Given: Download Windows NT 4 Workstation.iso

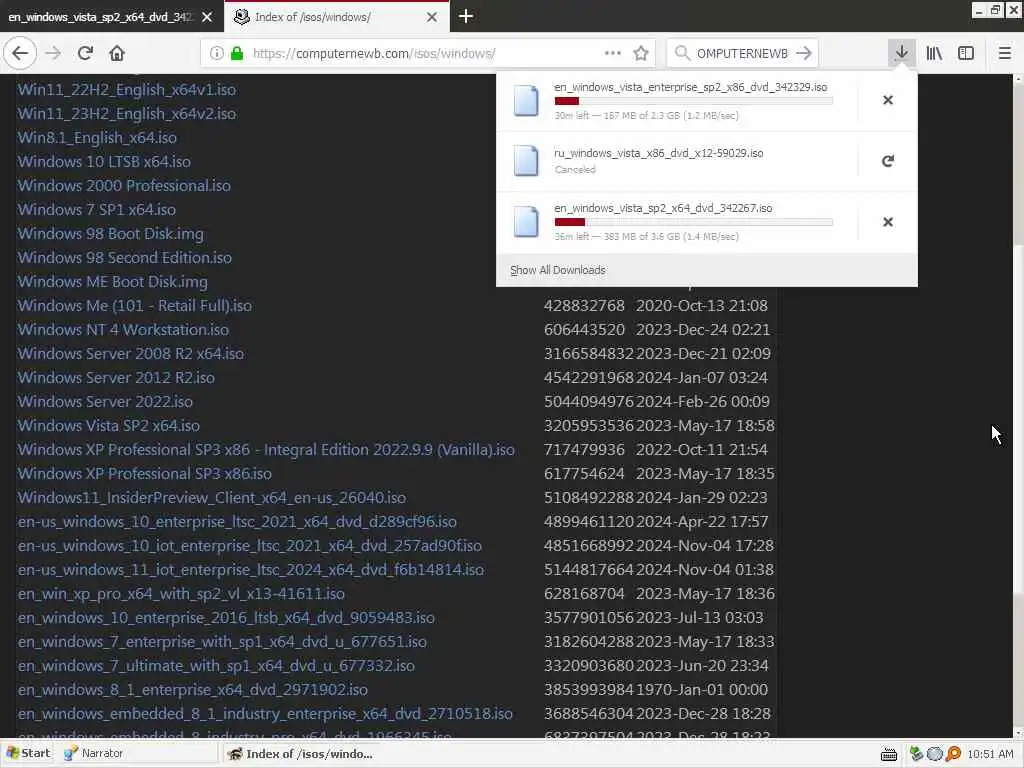Looking at the screenshot, I should coord(123,330).
